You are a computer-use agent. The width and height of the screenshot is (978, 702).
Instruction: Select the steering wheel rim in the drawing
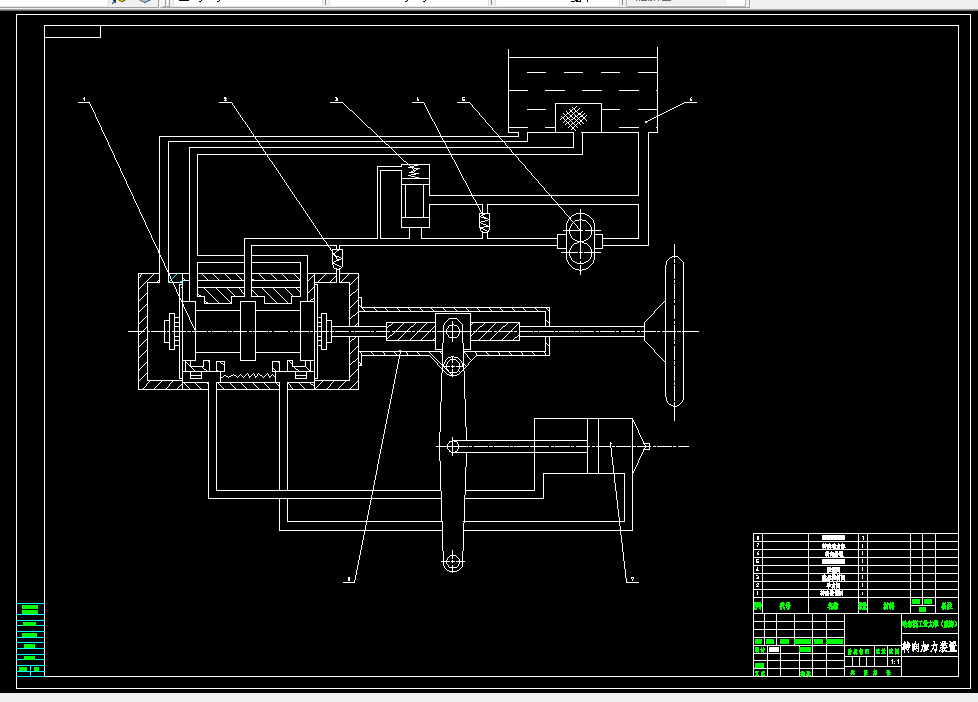click(x=674, y=332)
